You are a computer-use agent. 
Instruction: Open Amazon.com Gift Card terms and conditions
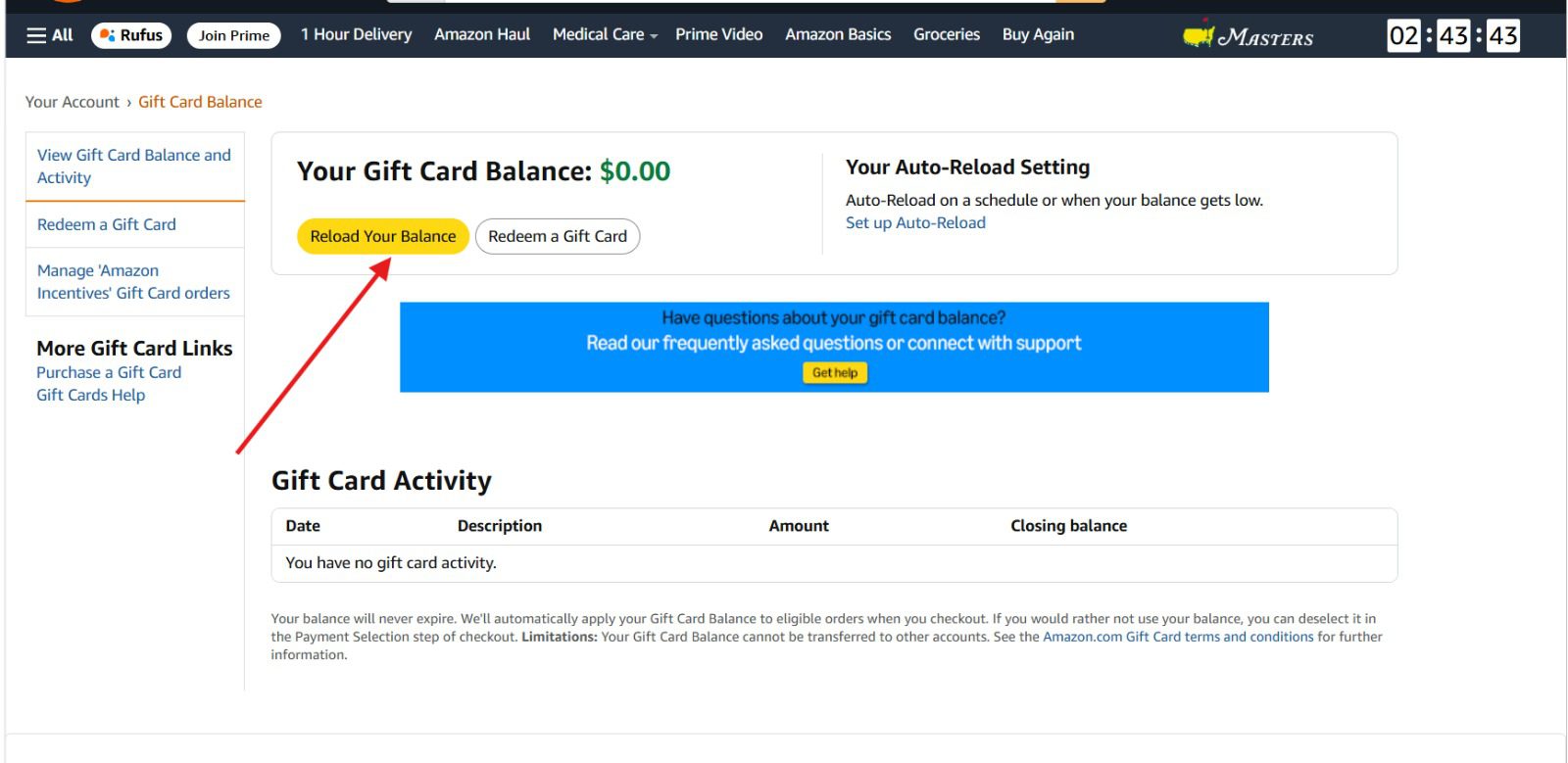point(1178,636)
